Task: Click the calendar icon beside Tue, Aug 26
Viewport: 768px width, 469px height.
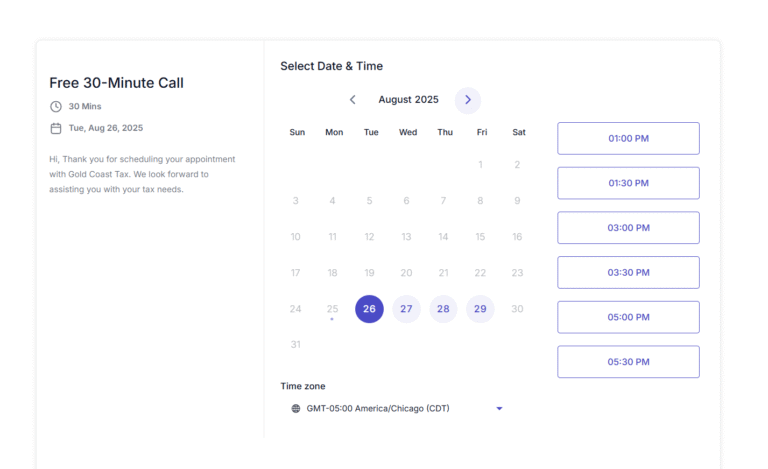Action: point(56,128)
